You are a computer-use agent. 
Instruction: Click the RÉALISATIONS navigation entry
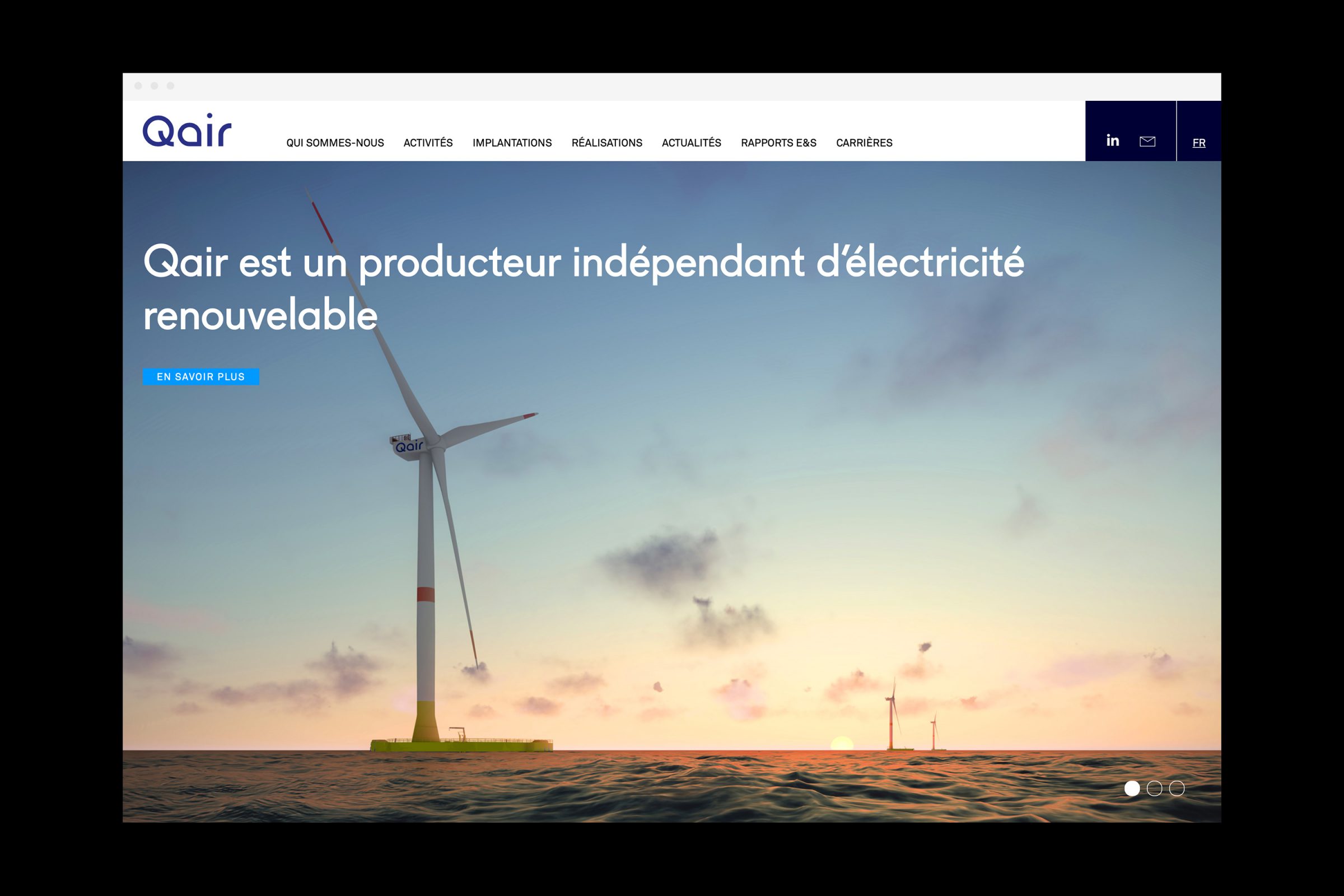click(x=606, y=143)
